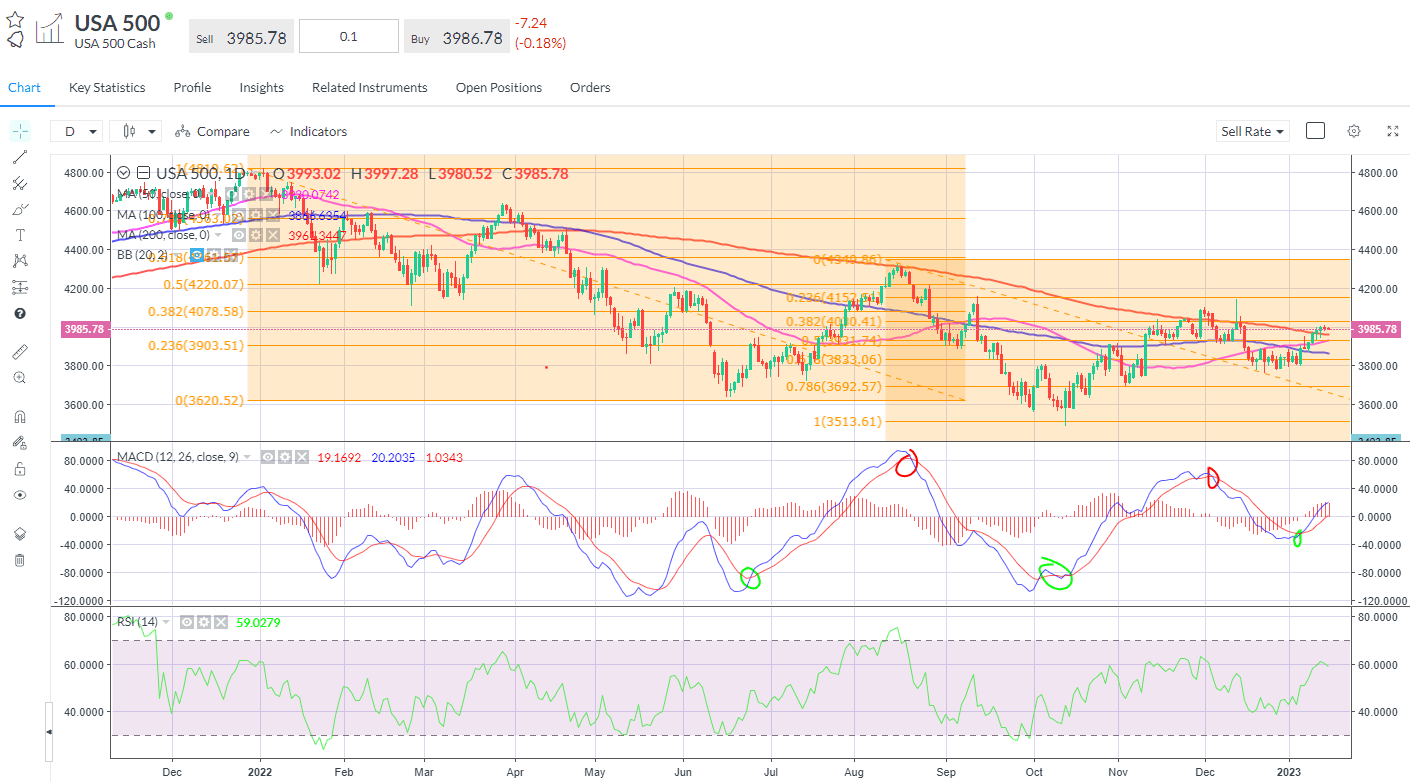
Task: Expand the left side panel arrow
Action: point(50,732)
